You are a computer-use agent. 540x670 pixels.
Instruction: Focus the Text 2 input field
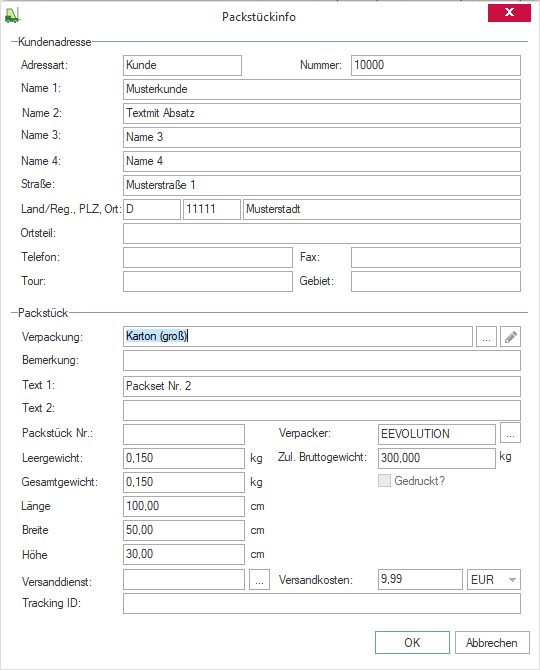[322, 410]
